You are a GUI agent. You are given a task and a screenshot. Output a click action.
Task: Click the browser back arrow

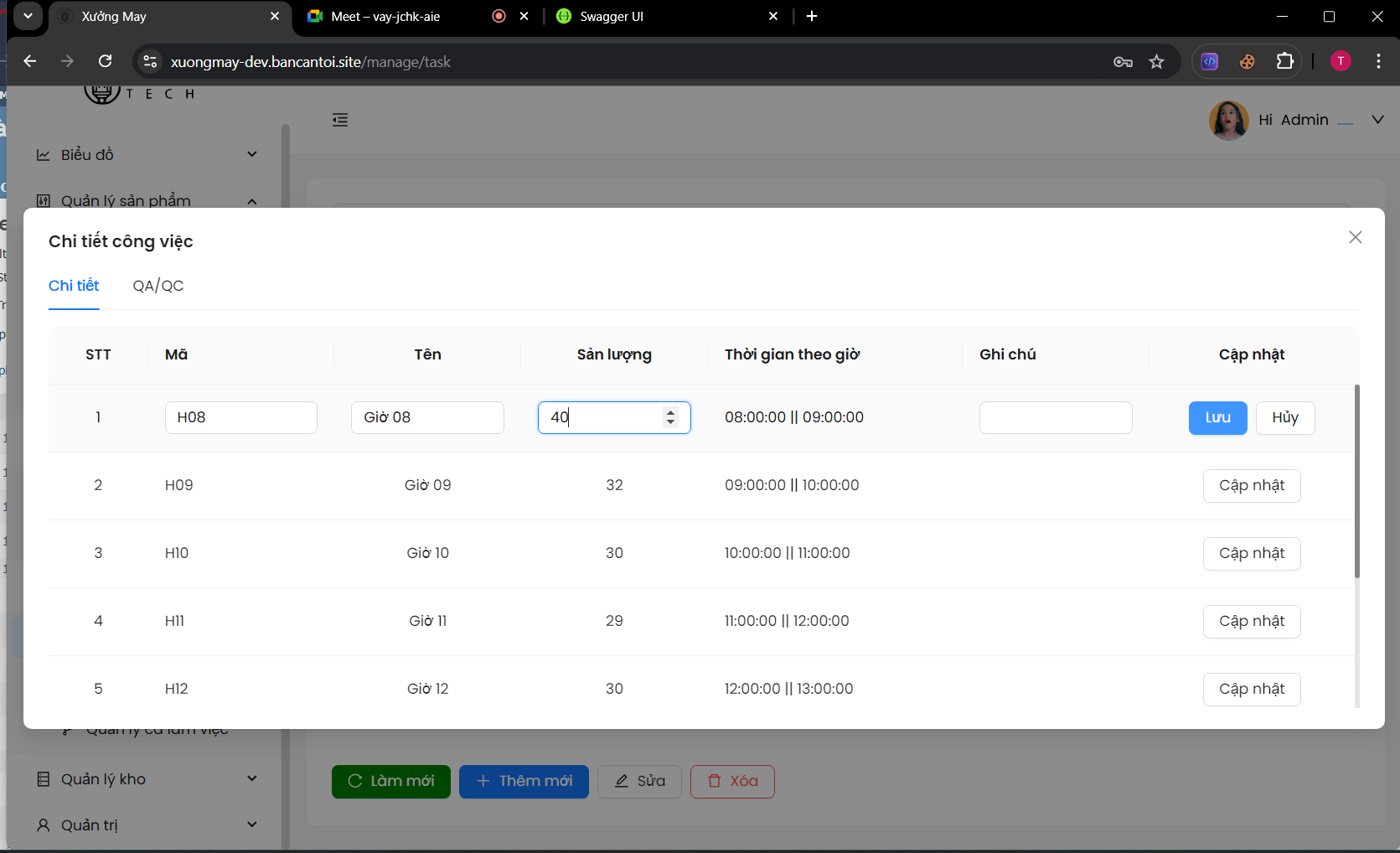tap(30, 61)
